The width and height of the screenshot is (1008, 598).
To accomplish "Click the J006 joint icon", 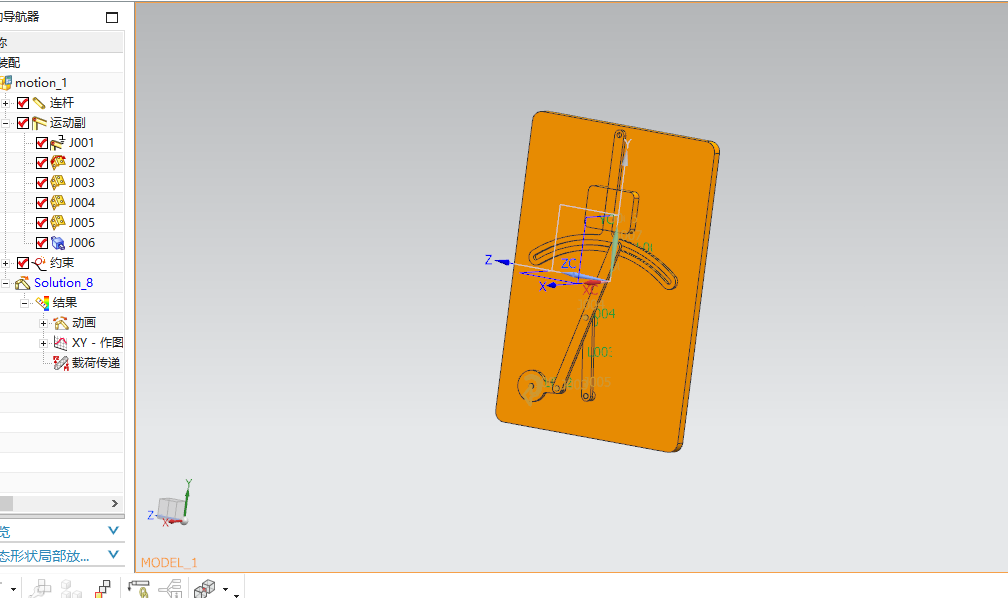I will tap(58, 242).
